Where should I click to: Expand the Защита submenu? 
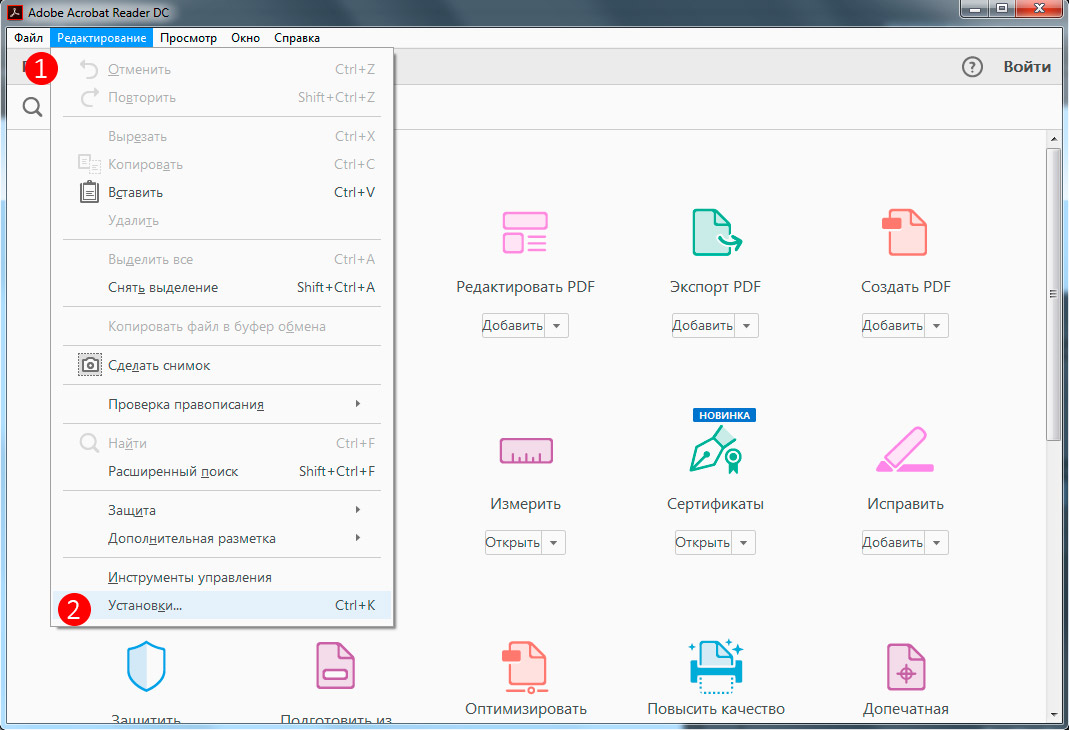click(222, 510)
